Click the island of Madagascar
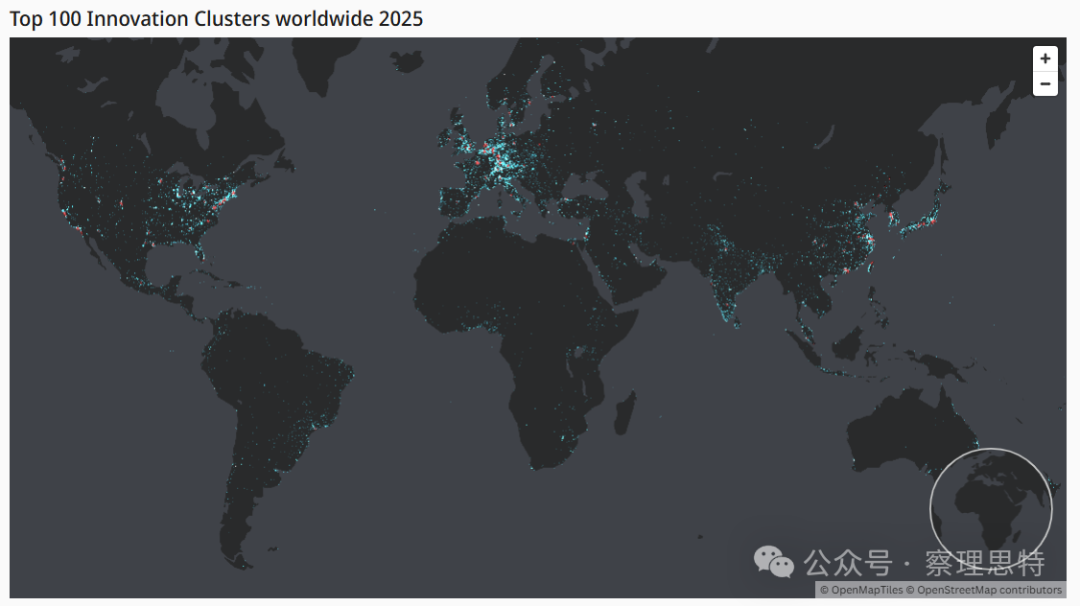1080x606 pixels. 625,411
